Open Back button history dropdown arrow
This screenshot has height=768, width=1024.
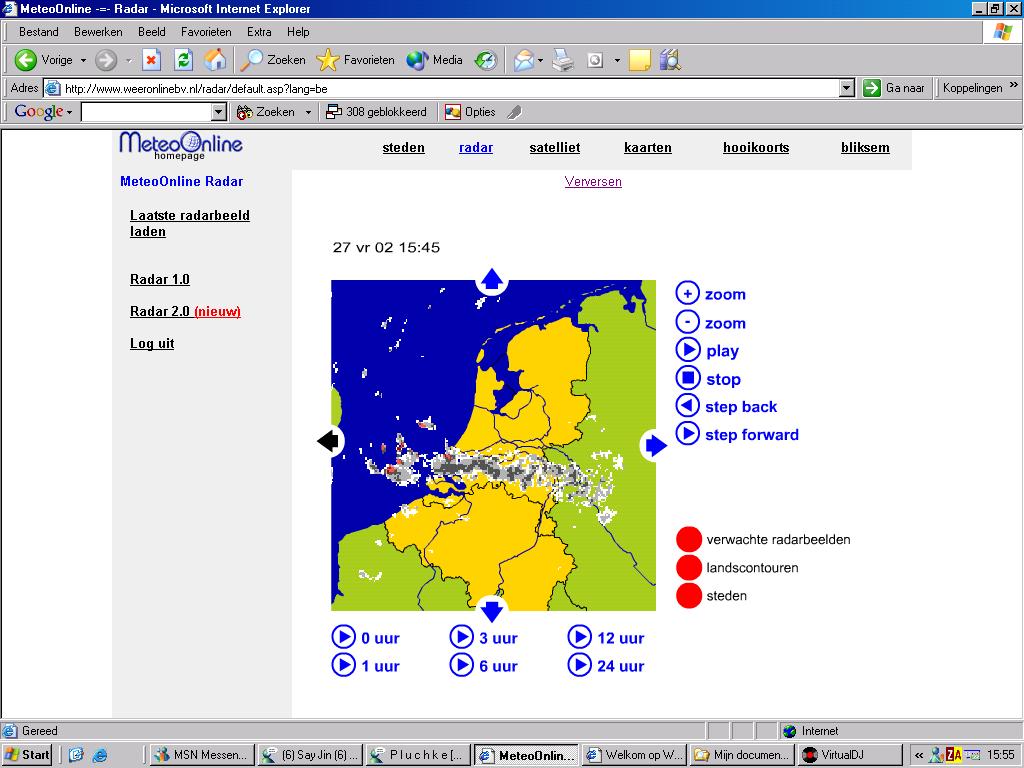[x=83, y=60]
